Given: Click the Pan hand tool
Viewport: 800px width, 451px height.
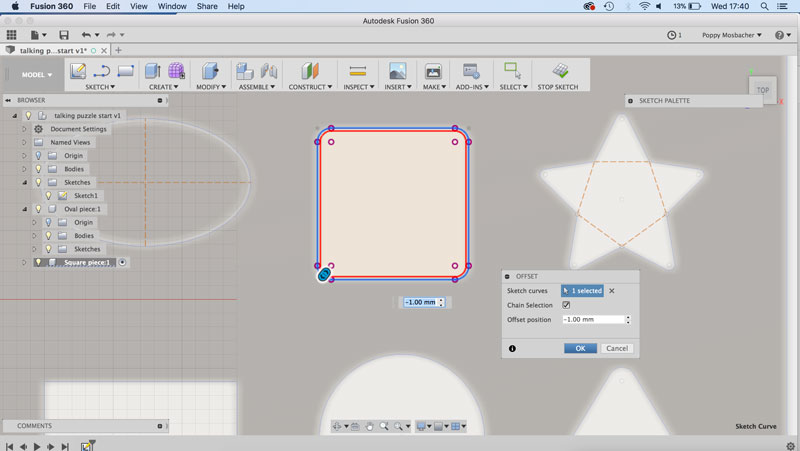Looking at the screenshot, I should (369, 426).
